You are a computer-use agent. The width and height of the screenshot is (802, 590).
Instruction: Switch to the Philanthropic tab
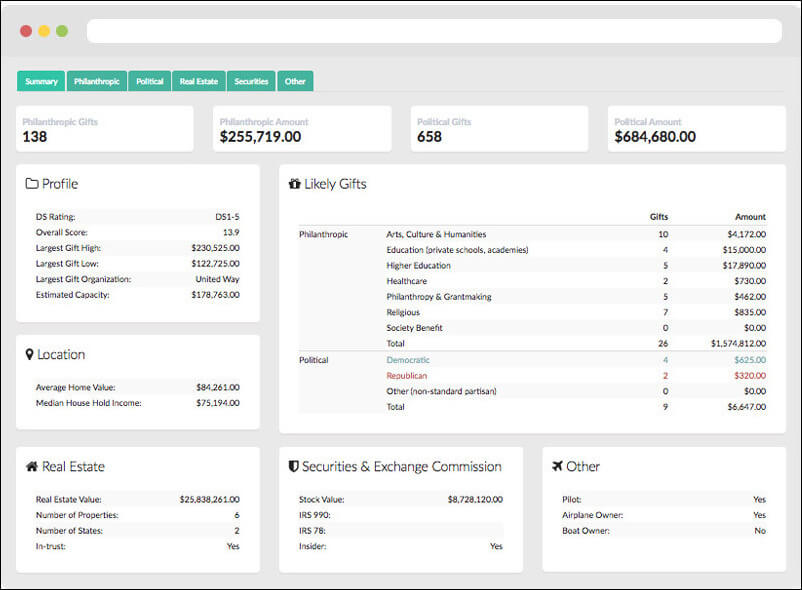pyautogui.click(x=96, y=81)
